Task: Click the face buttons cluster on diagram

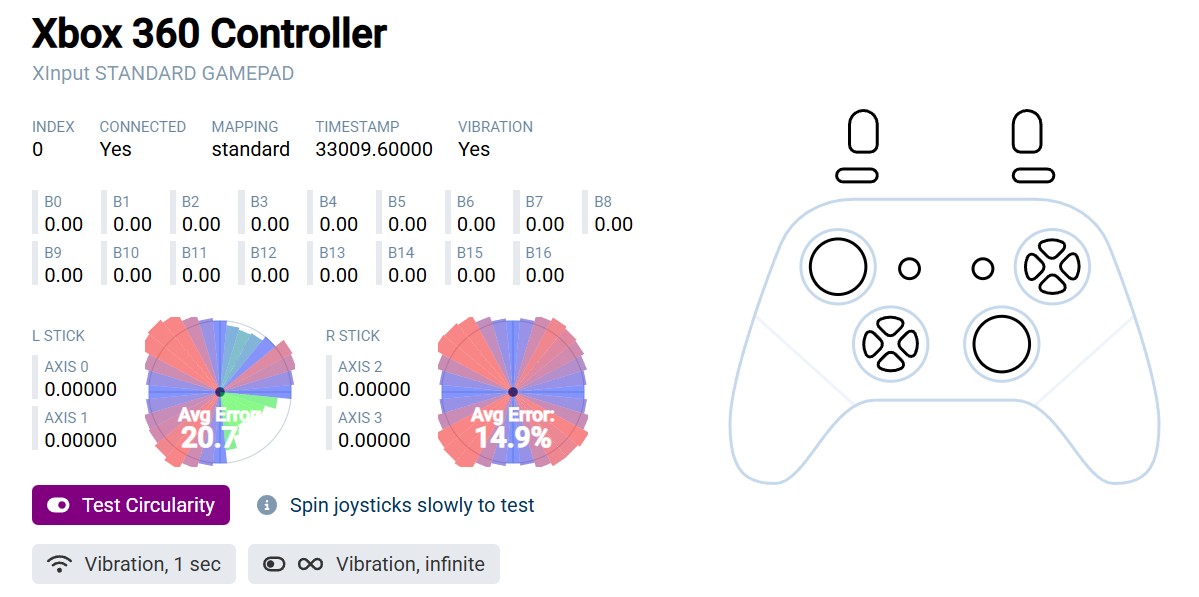Action: pyautogui.click(x=1052, y=267)
